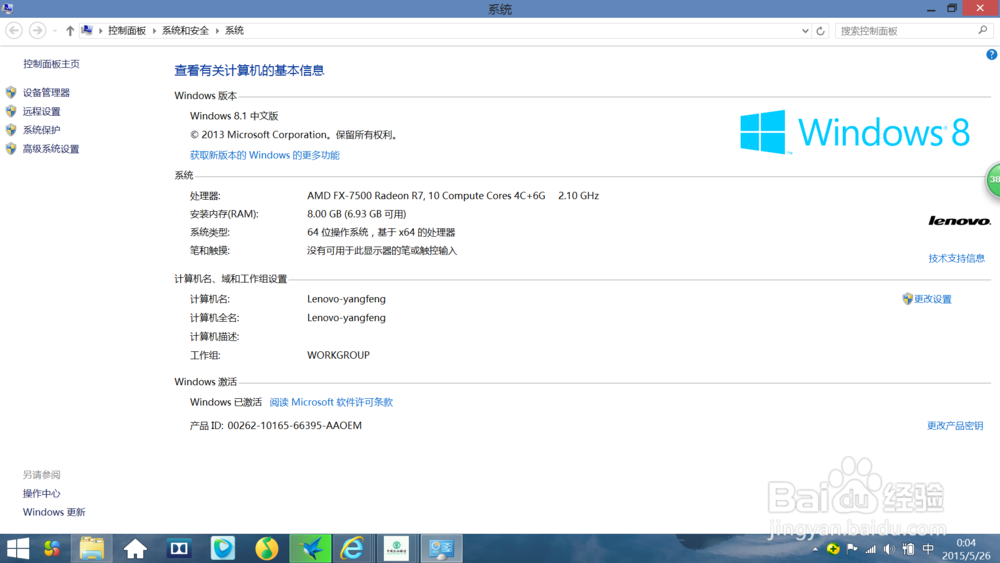Open Windows 更新 link
The width and height of the screenshot is (1000, 563).
click(x=54, y=512)
